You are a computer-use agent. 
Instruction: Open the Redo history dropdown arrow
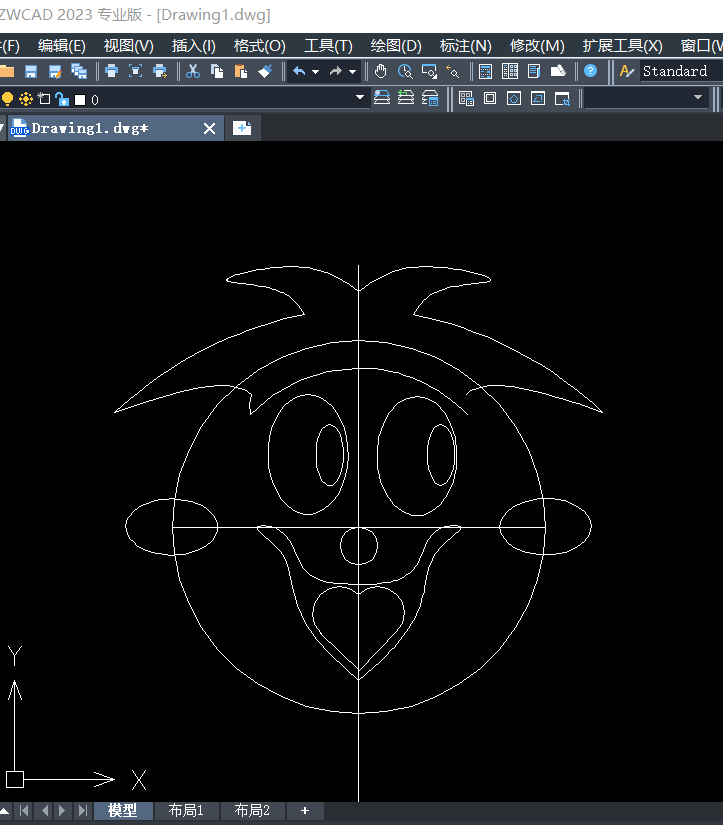tap(353, 72)
